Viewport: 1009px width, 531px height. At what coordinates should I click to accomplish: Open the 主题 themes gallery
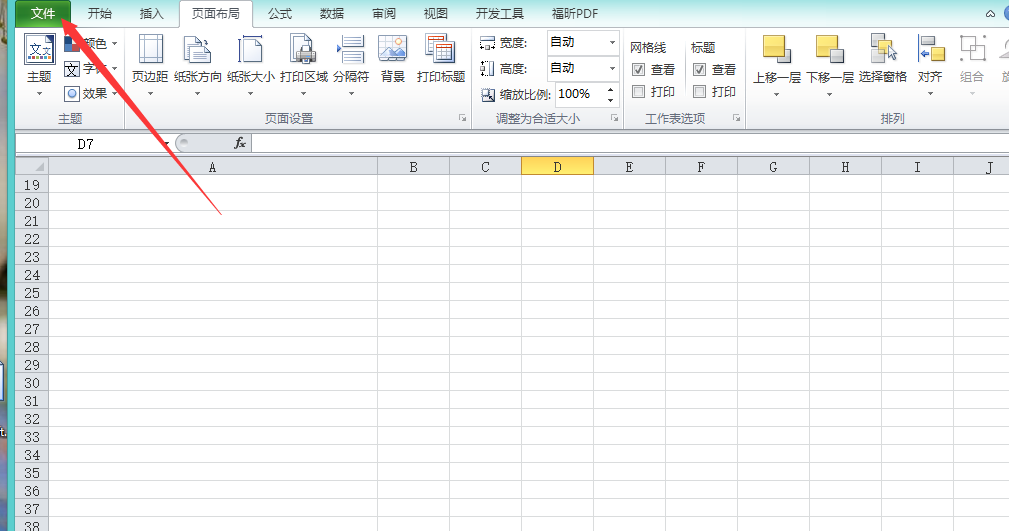pos(39,66)
